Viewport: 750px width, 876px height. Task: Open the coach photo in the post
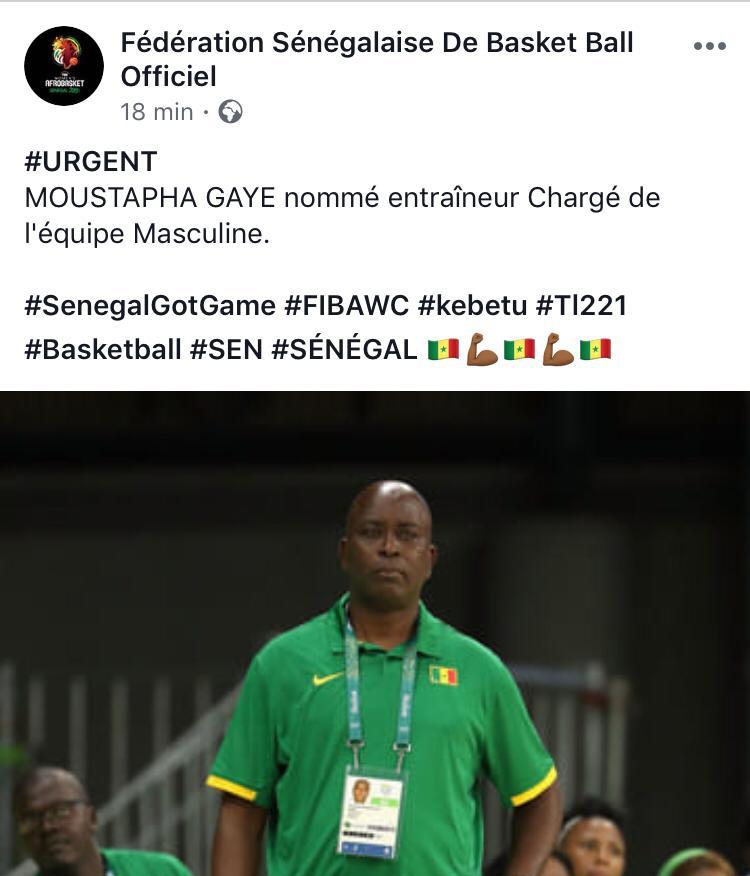pos(375,634)
